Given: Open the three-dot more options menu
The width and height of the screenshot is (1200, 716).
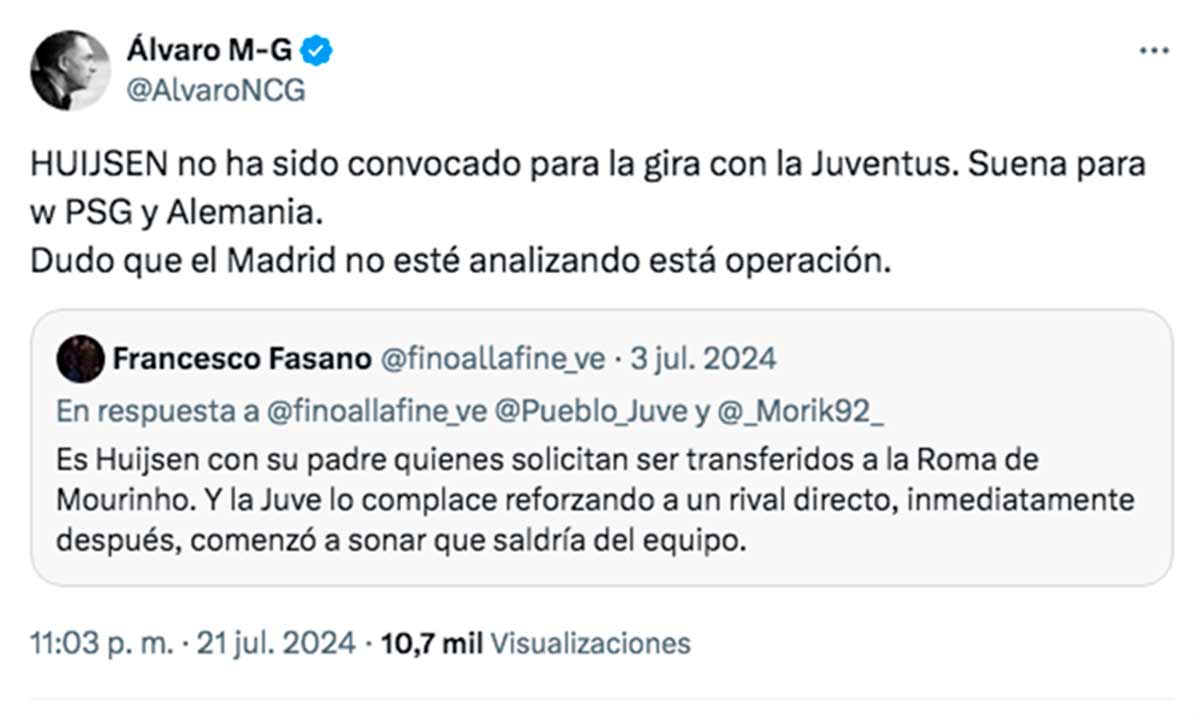Looking at the screenshot, I should coord(1154,51).
